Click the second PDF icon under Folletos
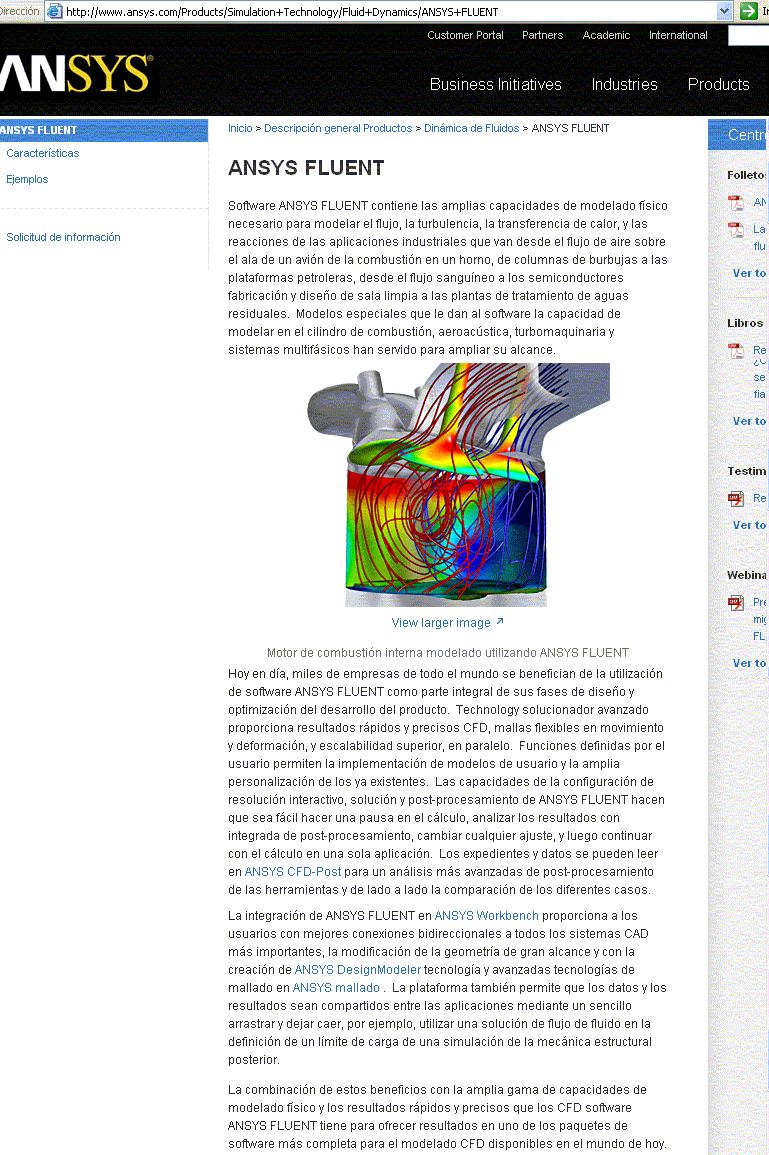Image resolution: width=769 pixels, height=1155 pixels. coord(736,230)
